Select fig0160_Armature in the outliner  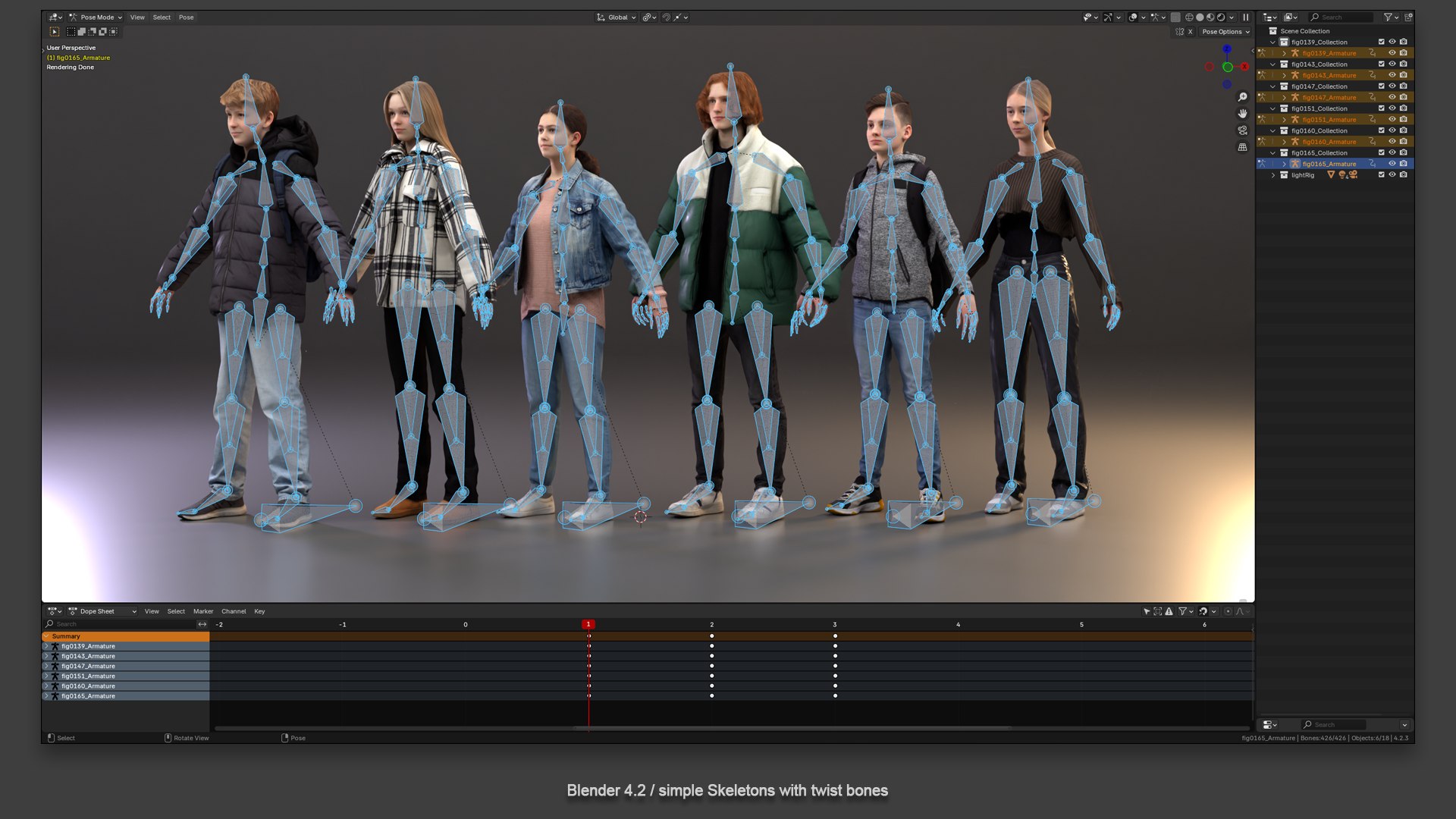pos(1329,142)
